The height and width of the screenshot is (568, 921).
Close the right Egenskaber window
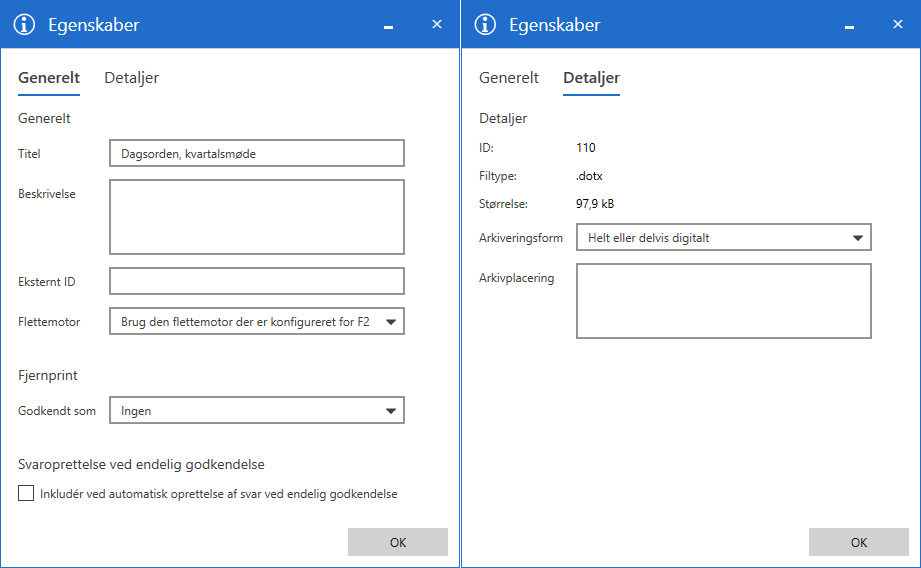click(898, 24)
